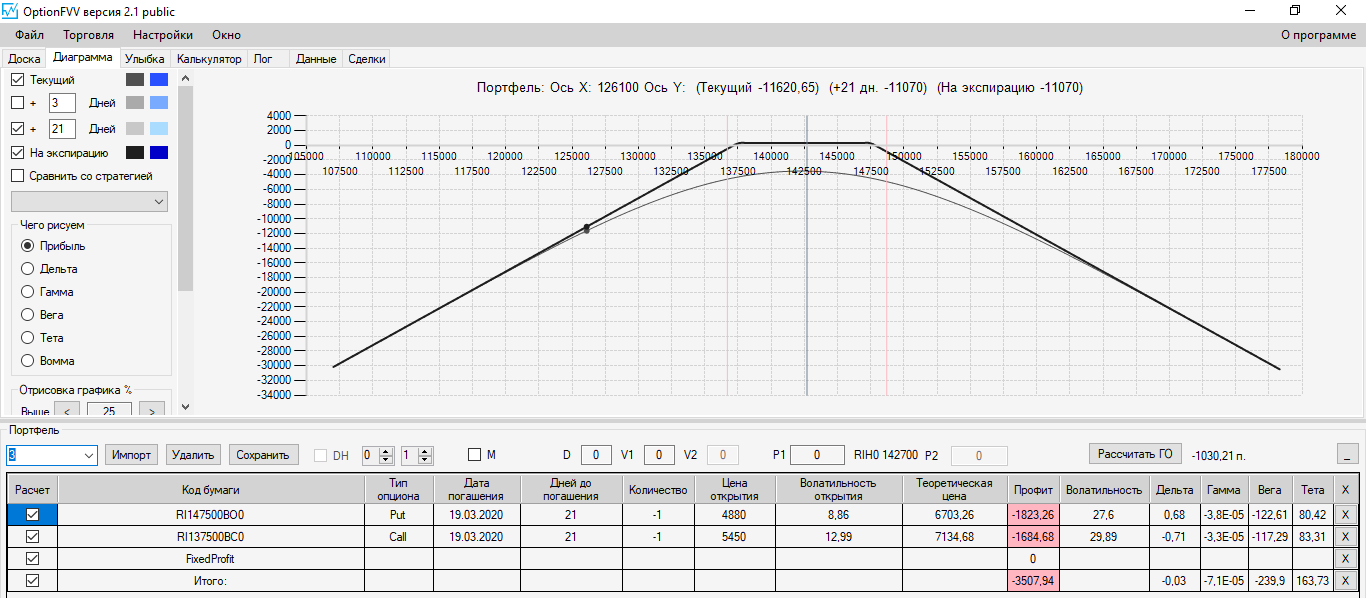Select the RI137500BC0 security code cell
This screenshot has width=1366, height=598.
(x=210, y=537)
